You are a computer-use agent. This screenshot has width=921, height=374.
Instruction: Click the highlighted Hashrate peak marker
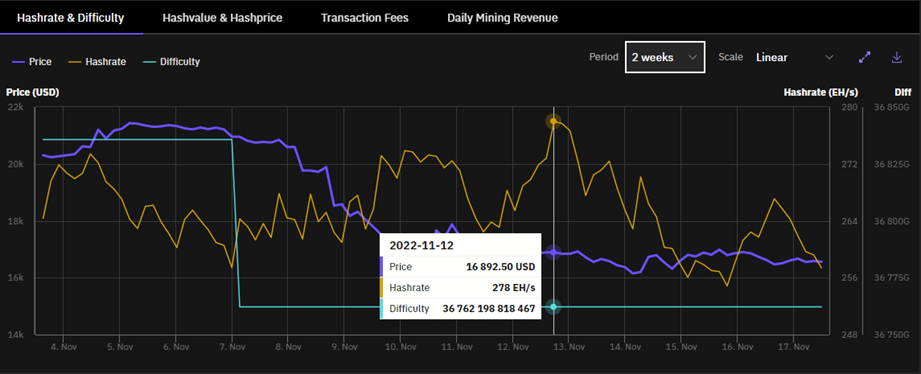click(x=553, y=121)
